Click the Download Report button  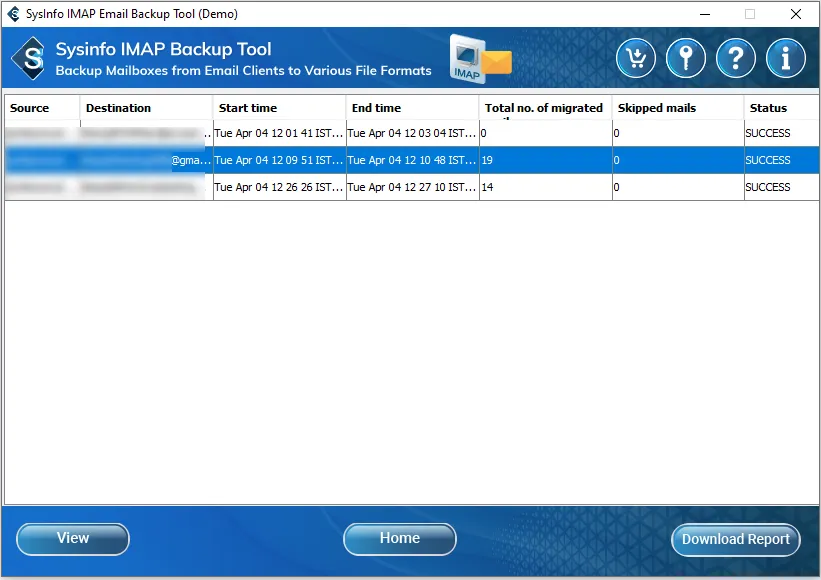(735, 539)
